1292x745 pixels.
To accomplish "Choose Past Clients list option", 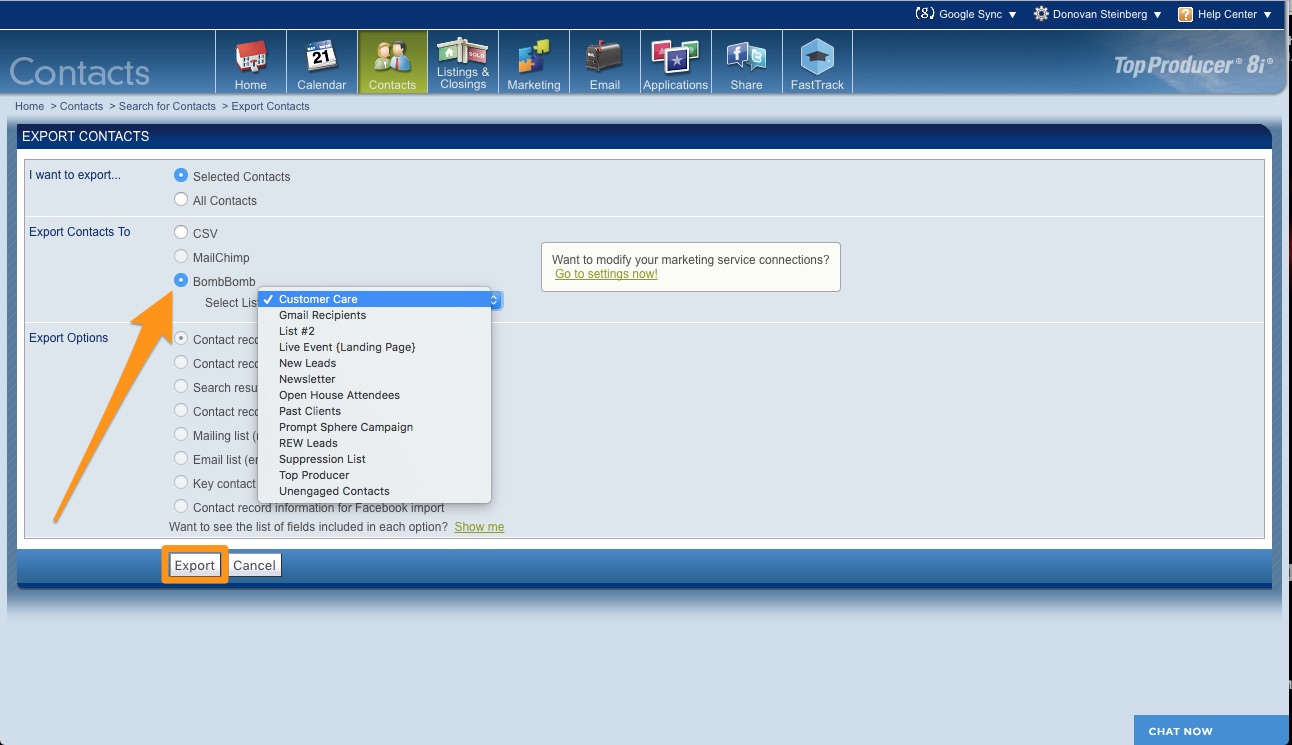I will (x=375, y=411).
